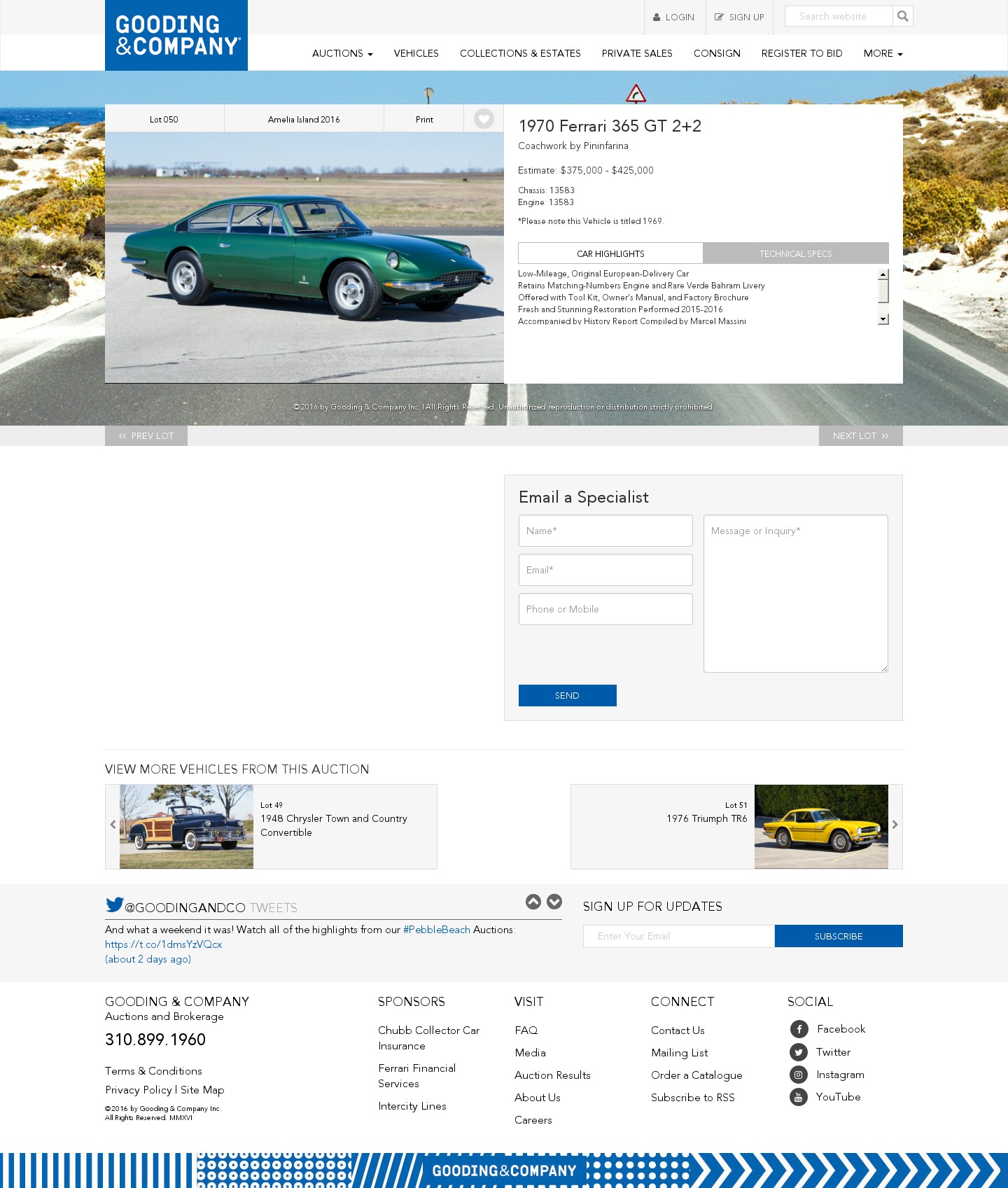Screen dimensions: 1008x1188
Task: Open Private Sales page
Action: tap(637, 53)
